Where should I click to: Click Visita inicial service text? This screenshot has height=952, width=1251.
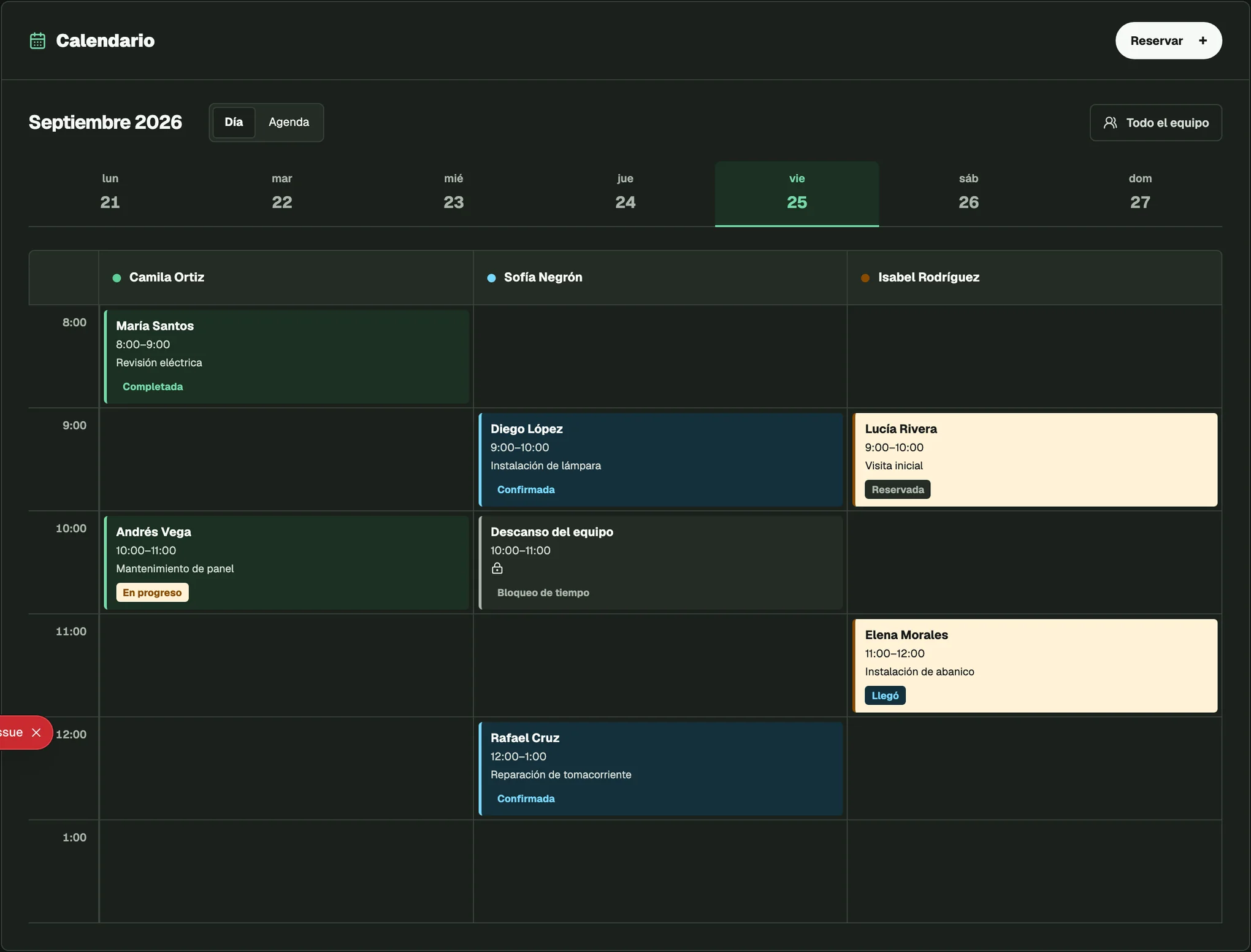click(x=893, y=466)
